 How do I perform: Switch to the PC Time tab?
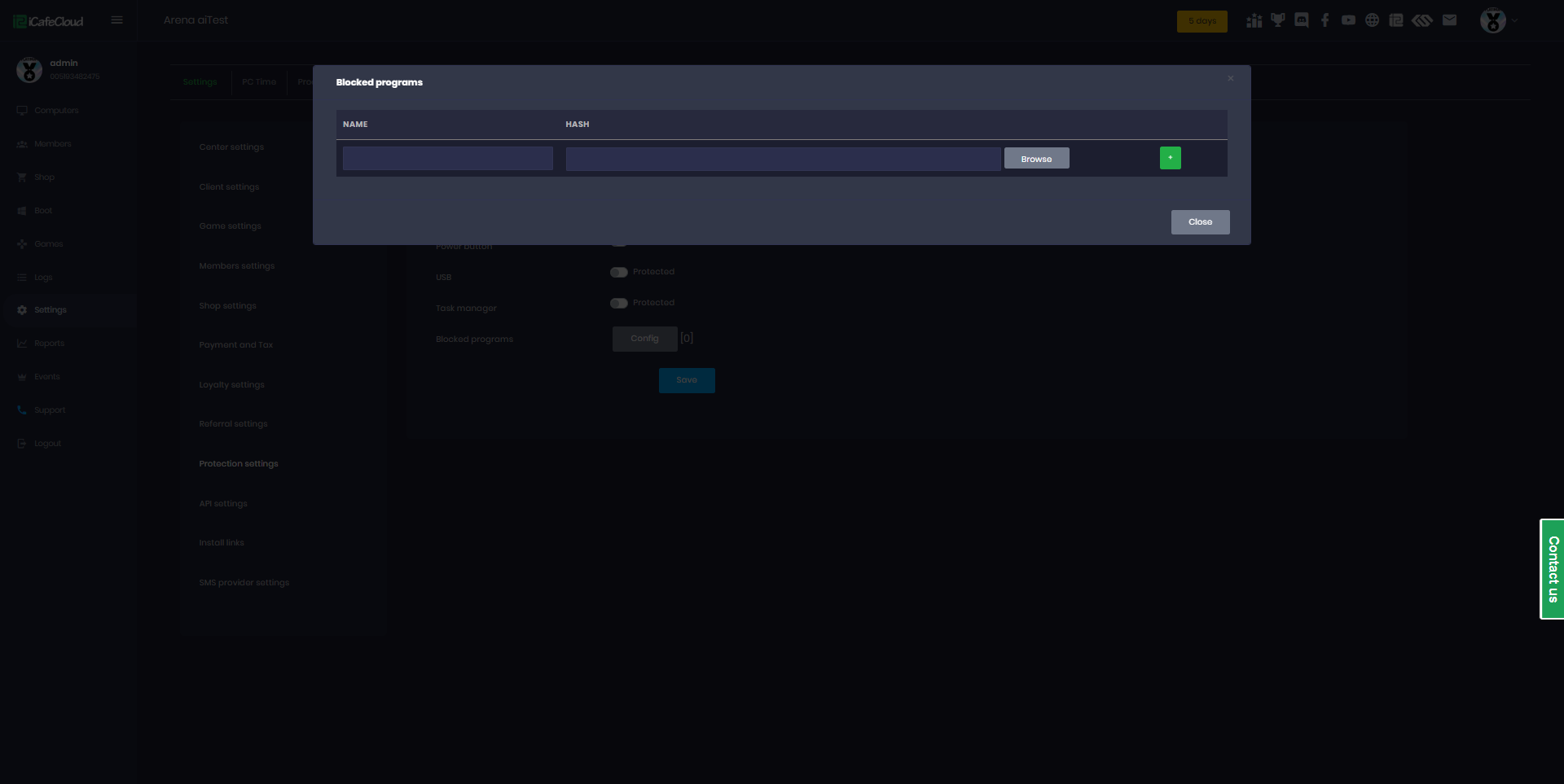(259, 82)
